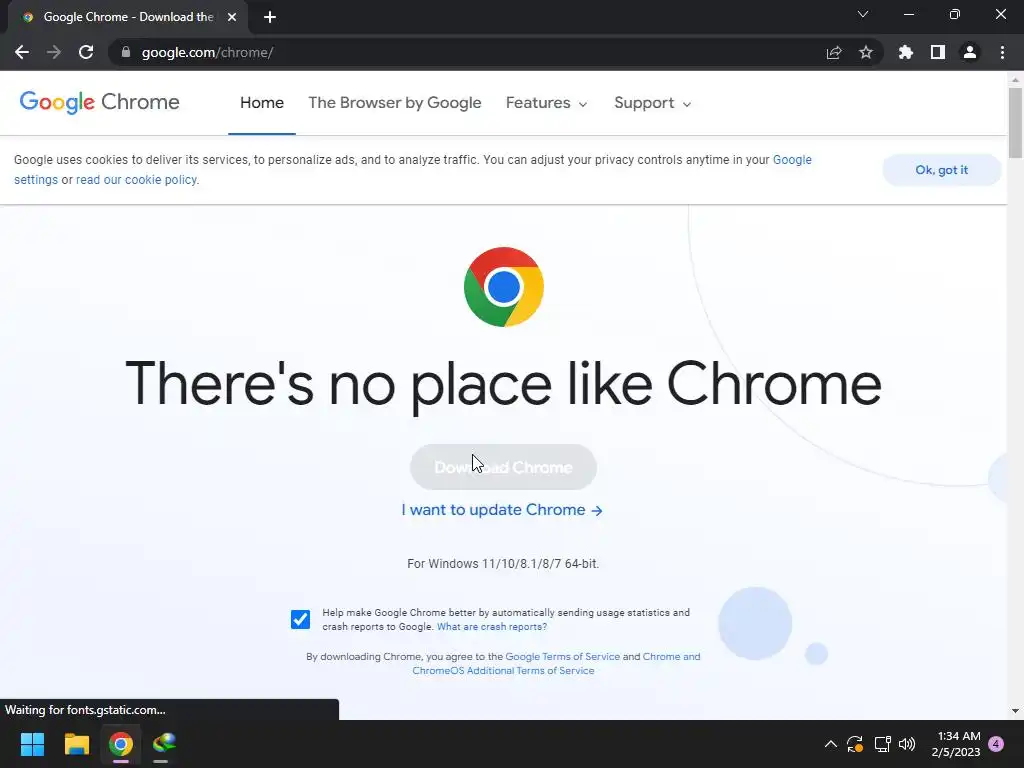Open a new tab with the plus button
This screenshot has height=768, width=1024.
(270, 17)
